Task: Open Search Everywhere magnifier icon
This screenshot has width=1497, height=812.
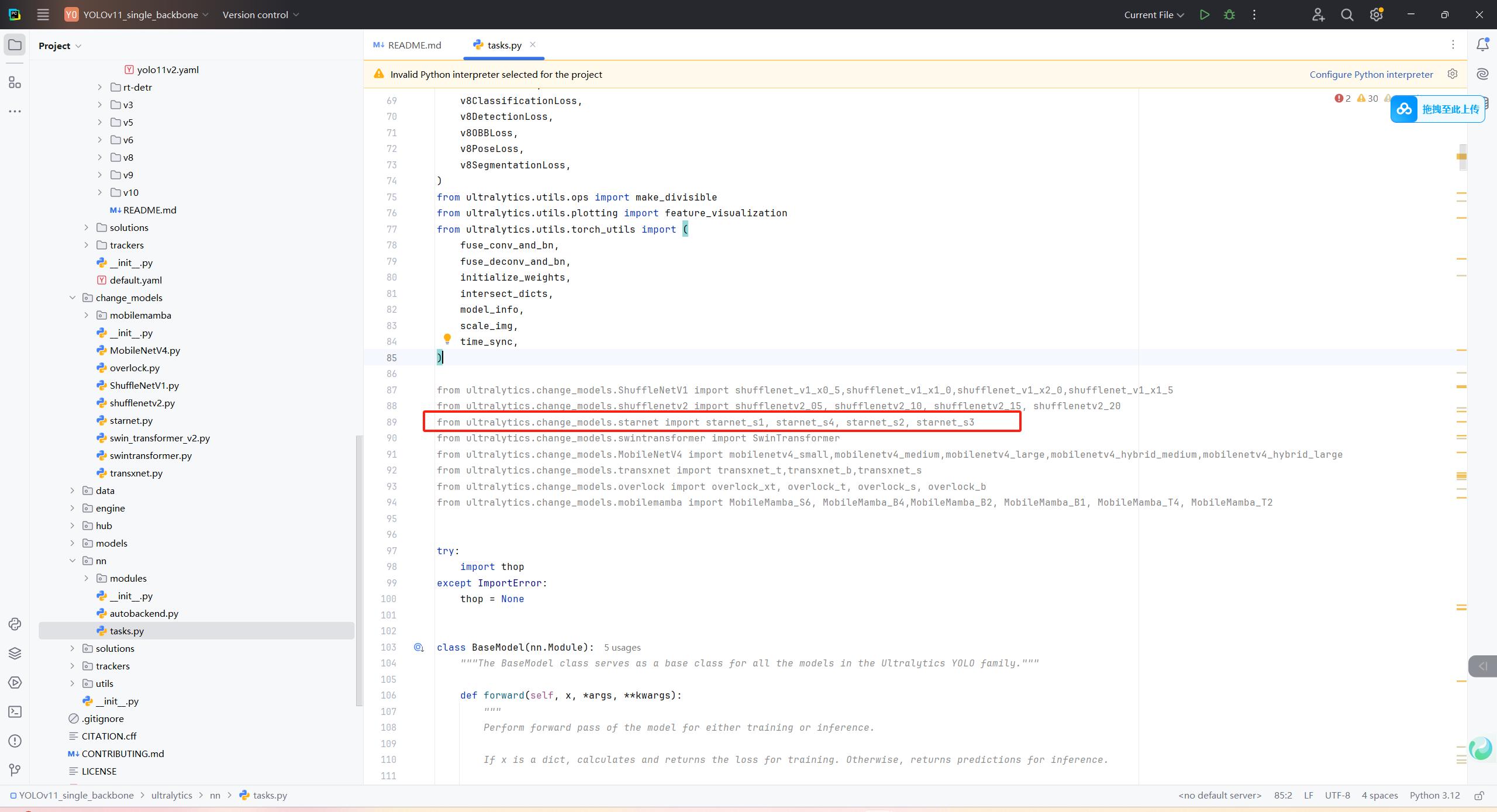Action: pos(1347,15)
